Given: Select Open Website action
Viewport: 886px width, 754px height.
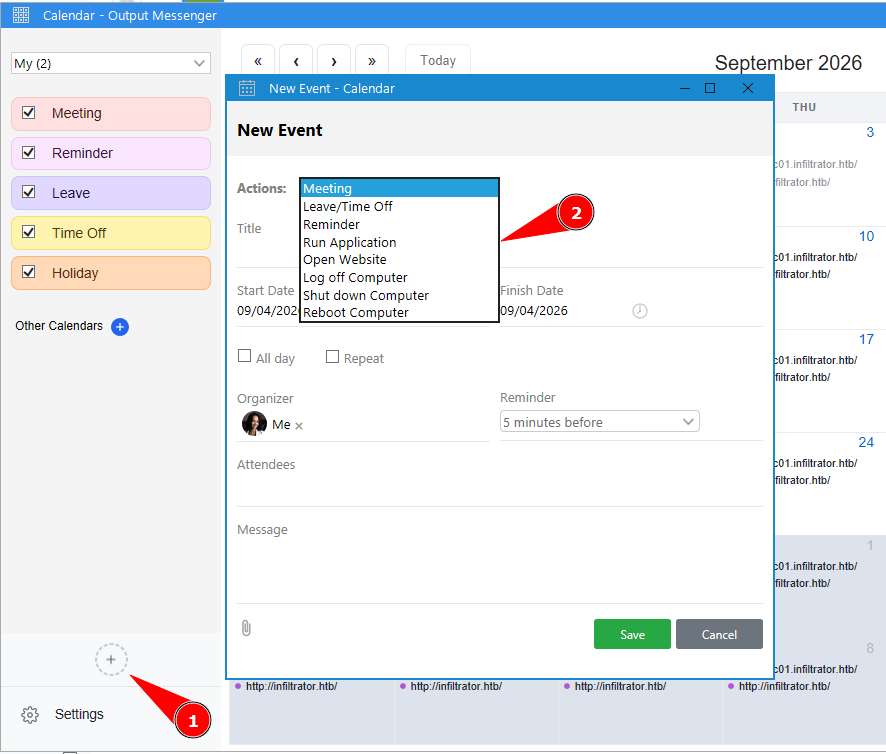Looking at the screenshot, I should point(399,259).
